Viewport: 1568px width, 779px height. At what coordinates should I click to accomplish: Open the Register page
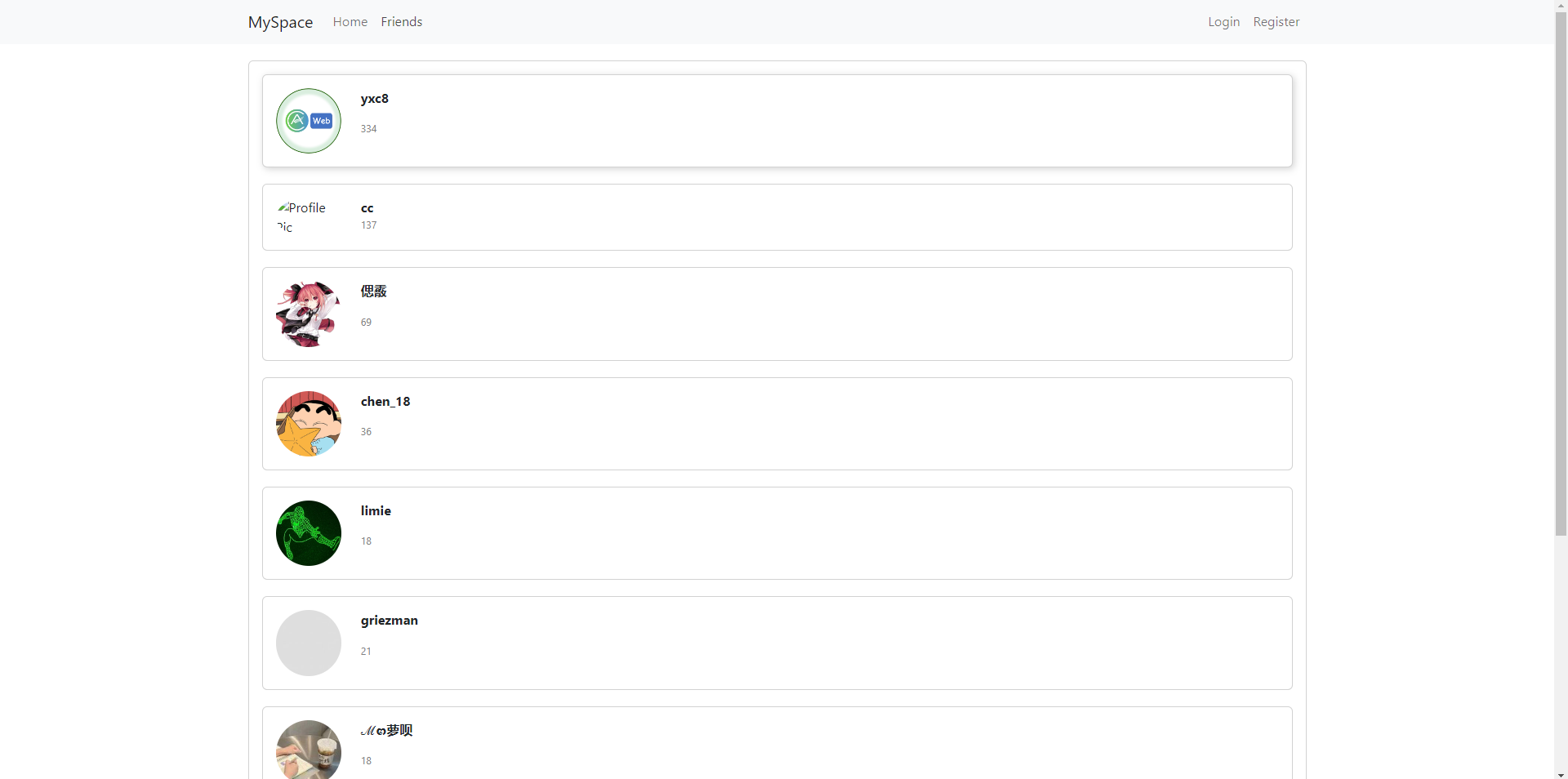tap(1276, 22)
